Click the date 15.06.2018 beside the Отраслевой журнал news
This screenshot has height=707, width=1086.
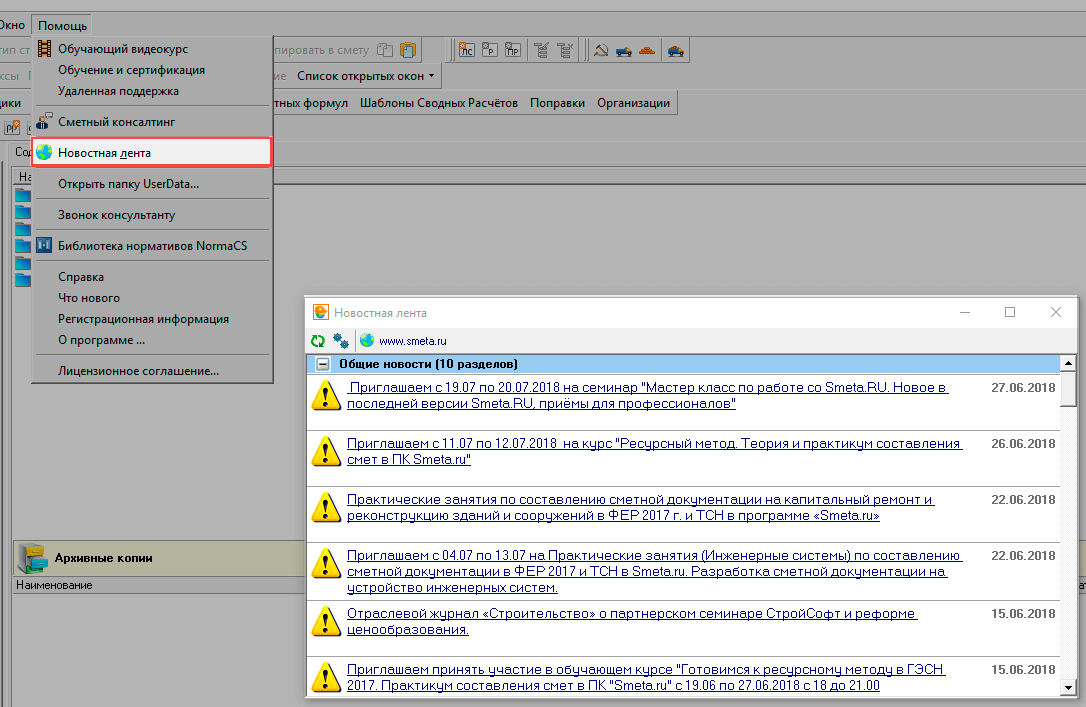[x=1023, y=614]
